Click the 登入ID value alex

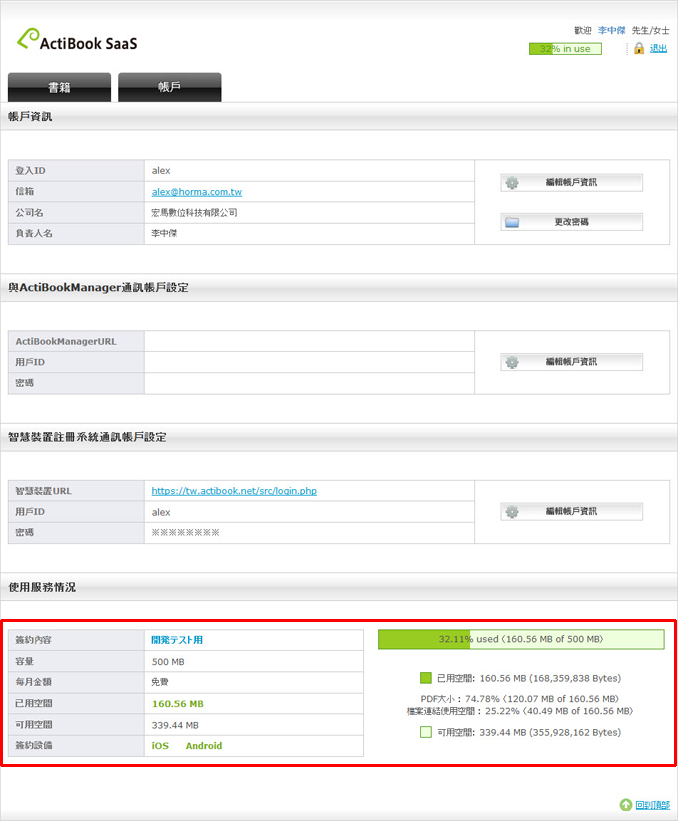pyautogui.click(x=161, y=171)
